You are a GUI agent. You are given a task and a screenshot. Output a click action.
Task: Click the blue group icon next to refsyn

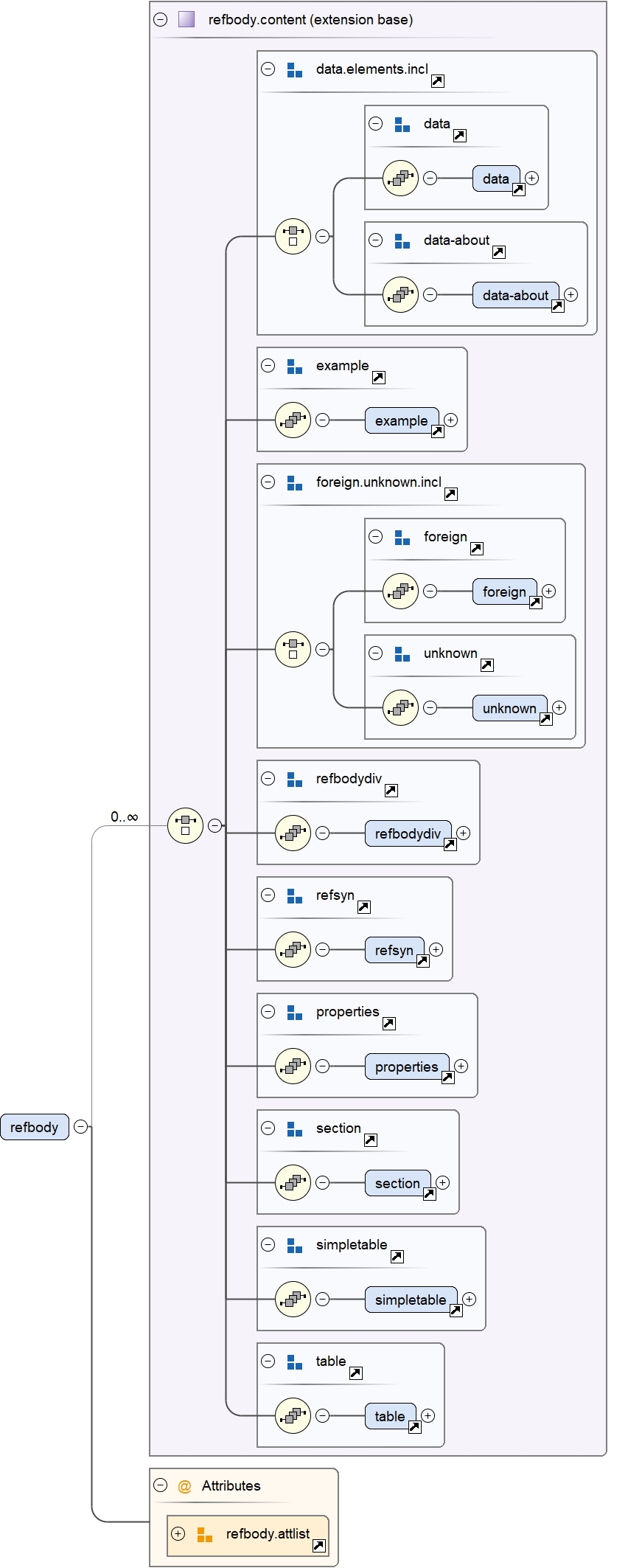coord(295,896)
